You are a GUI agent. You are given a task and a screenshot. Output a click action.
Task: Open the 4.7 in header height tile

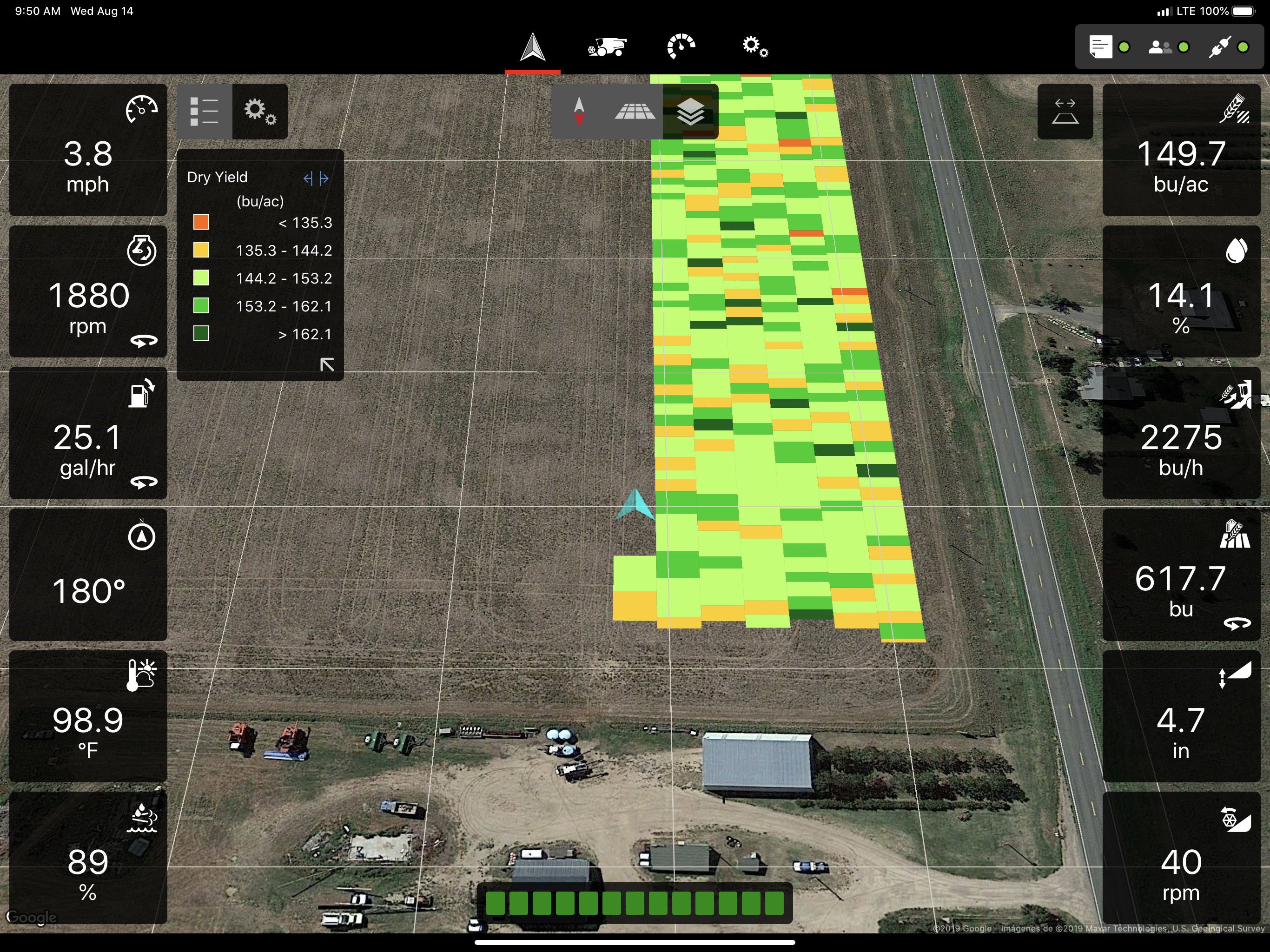pyautogui.click(x=1181, y=716)
